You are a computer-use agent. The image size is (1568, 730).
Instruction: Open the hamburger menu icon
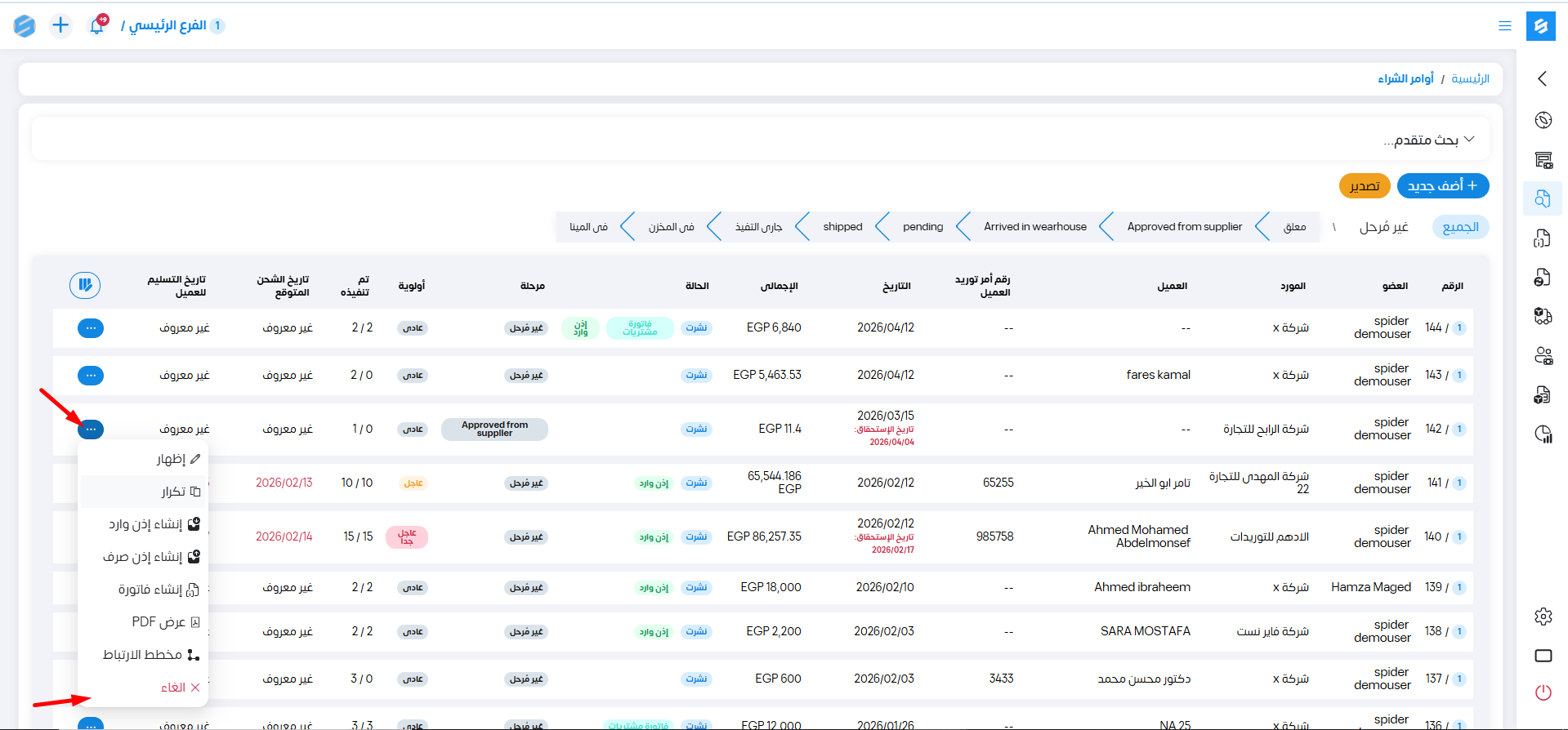(1504, 26)
